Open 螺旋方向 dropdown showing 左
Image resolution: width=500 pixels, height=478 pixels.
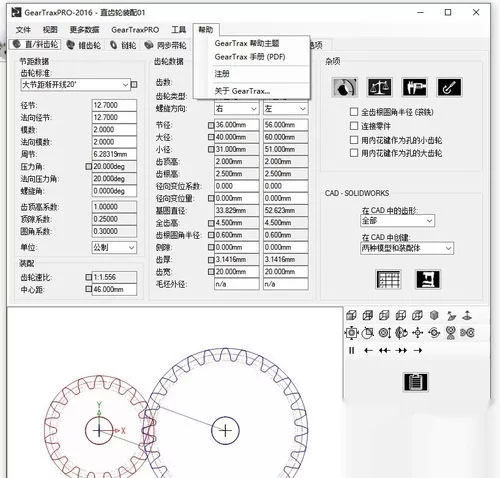click(x=285, y=109)
